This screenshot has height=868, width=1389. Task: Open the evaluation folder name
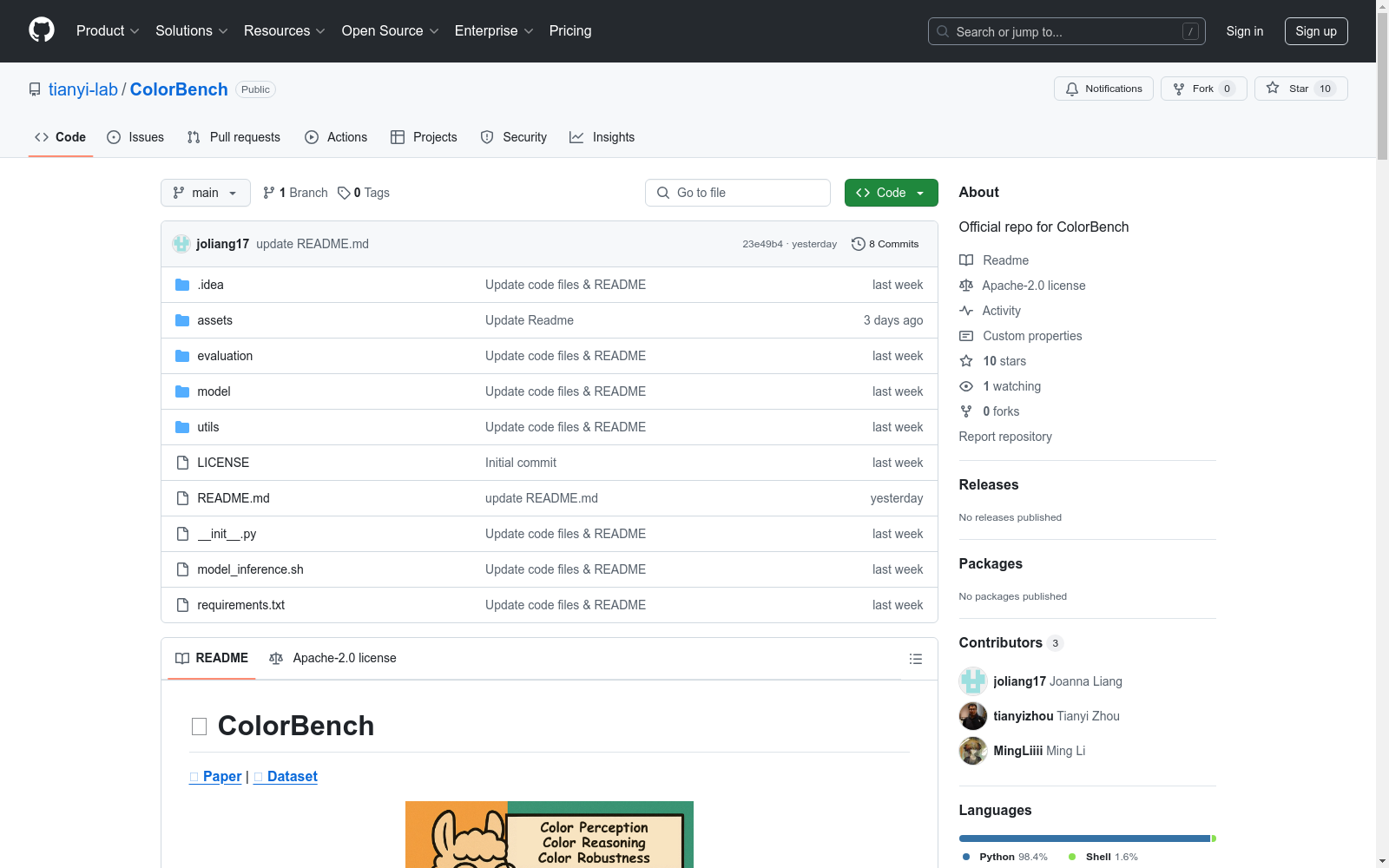(x=225, y=356)
